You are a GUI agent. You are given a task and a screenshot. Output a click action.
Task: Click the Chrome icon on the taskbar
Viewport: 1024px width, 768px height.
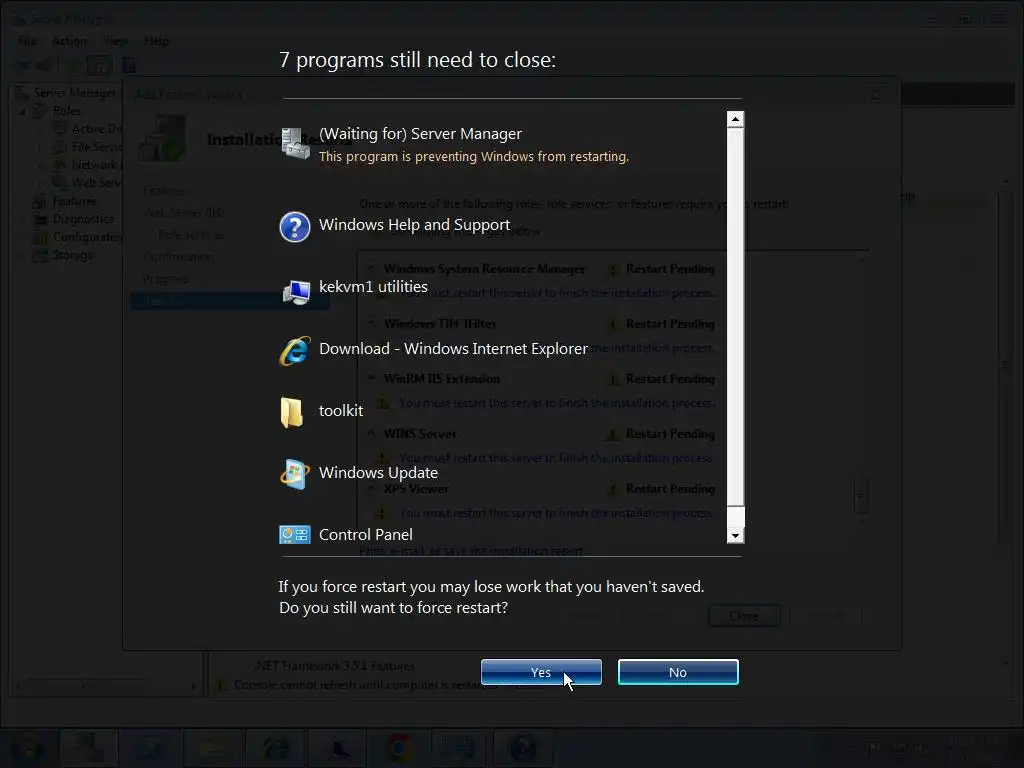coord(398,747)
